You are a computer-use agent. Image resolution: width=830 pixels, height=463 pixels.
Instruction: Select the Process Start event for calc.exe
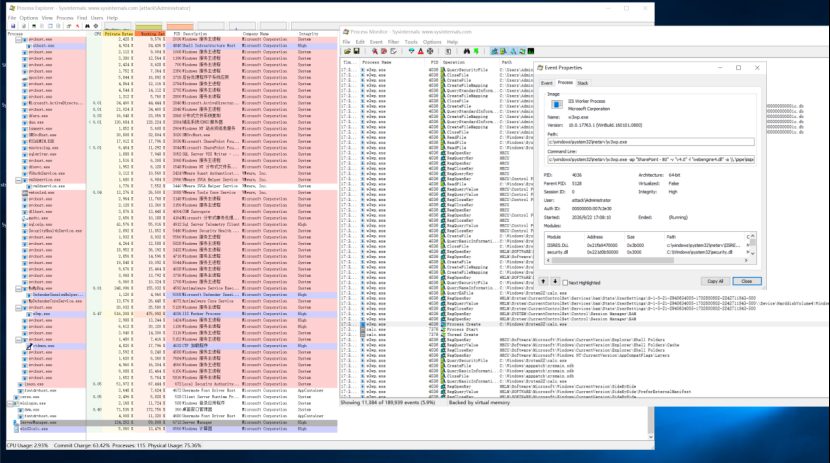click(x=584, y=329)
